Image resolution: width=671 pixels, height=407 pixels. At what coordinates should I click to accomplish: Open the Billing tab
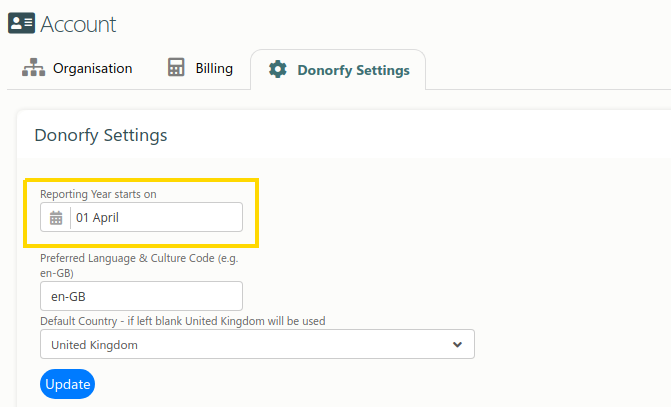pyautogui.click(x=200, y=68)
